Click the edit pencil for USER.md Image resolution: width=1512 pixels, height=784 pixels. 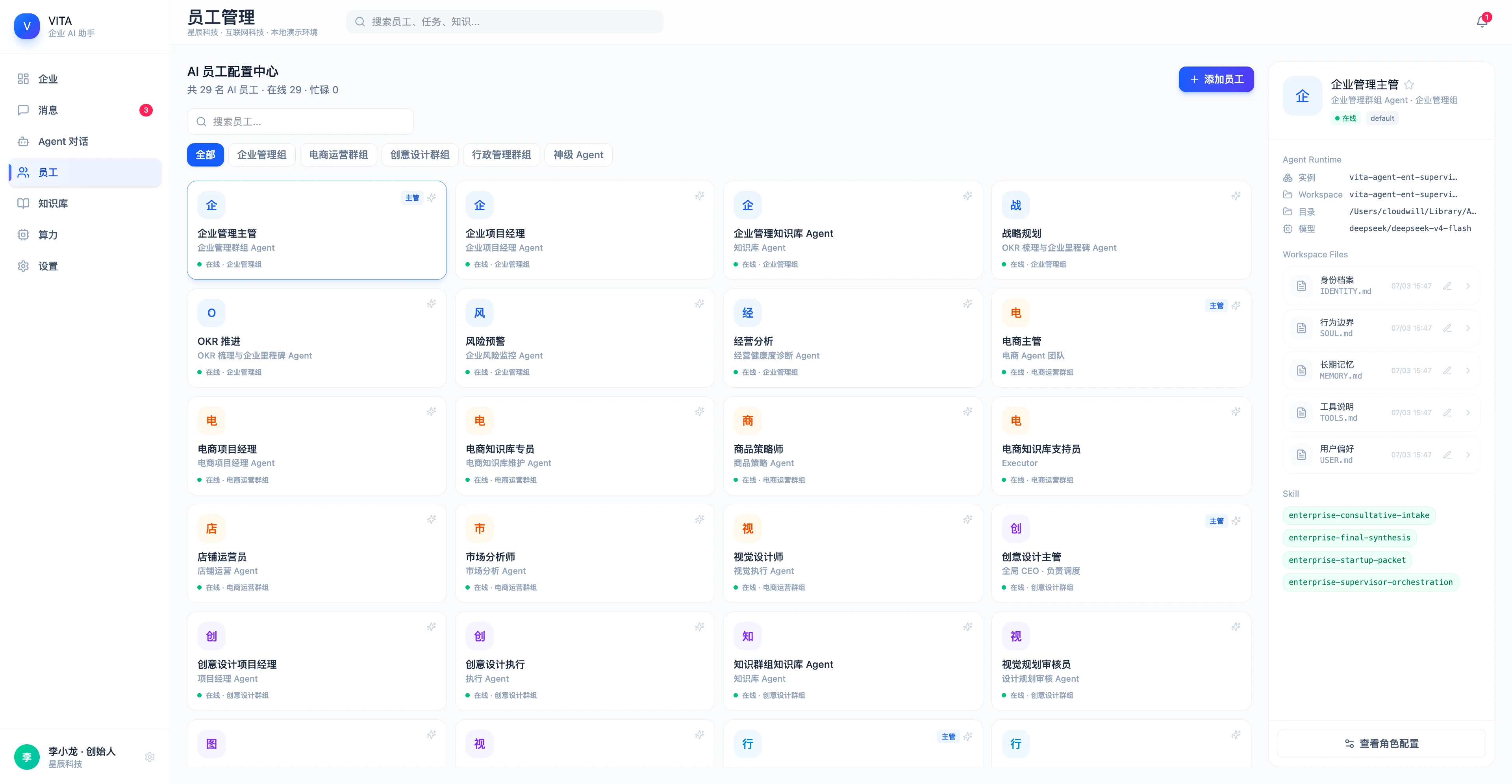tap(1447, 455)
